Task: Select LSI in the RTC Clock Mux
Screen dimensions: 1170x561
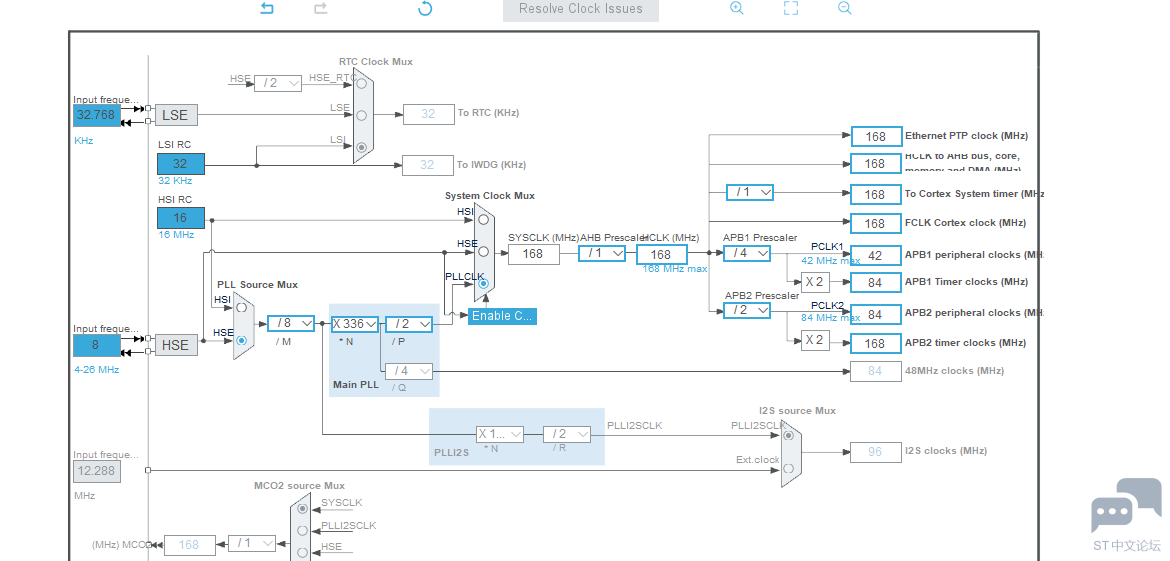Action: (x=361, y=147)
